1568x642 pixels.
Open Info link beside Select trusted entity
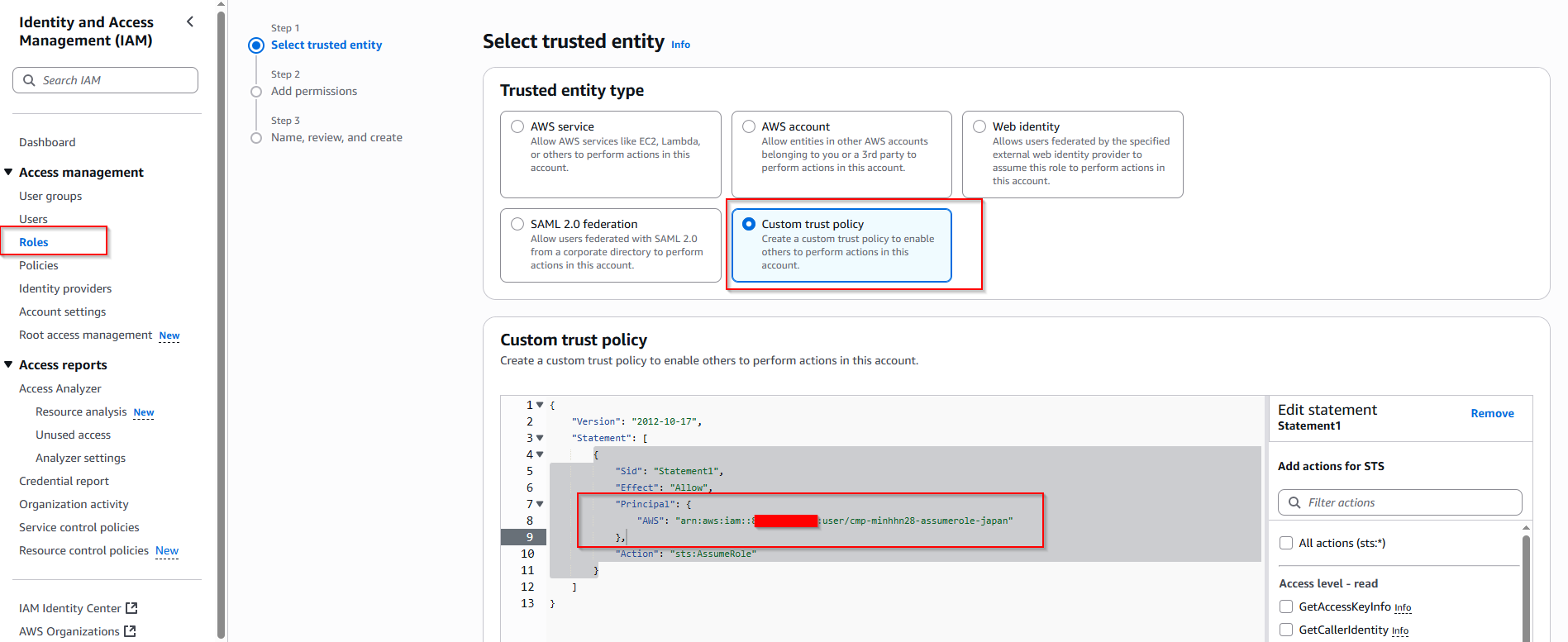[x=680, y=45]
